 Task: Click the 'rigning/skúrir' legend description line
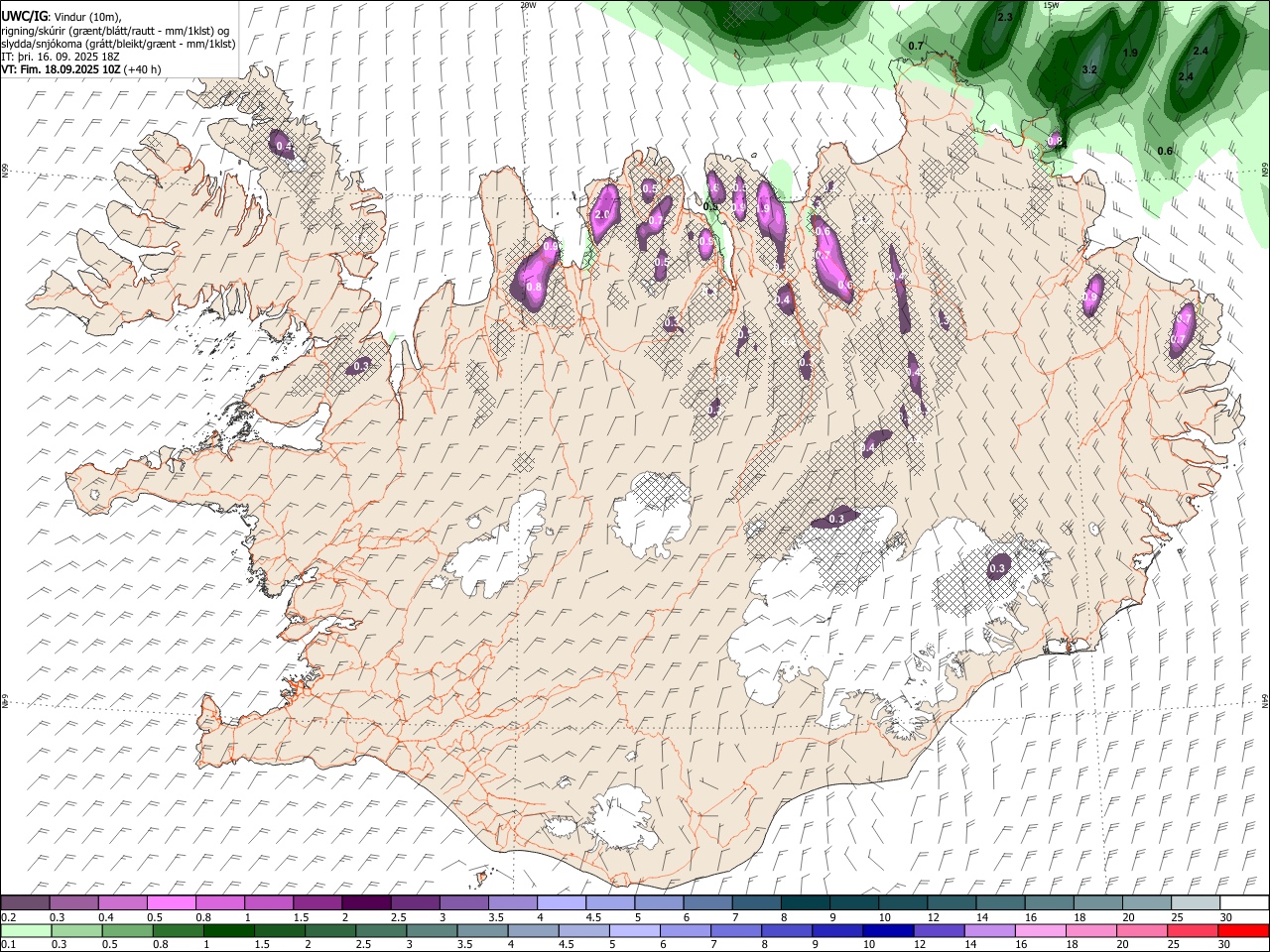tap(116, 31)
